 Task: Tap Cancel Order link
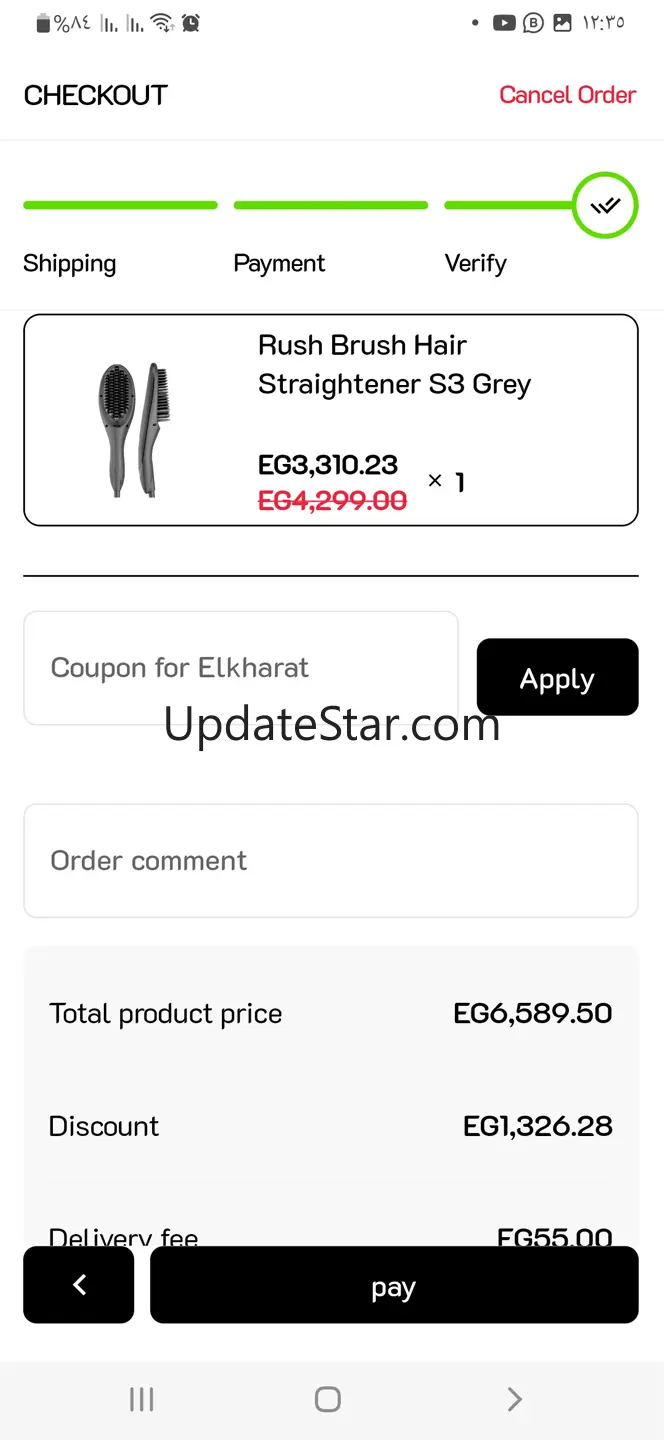click(567, 95)
